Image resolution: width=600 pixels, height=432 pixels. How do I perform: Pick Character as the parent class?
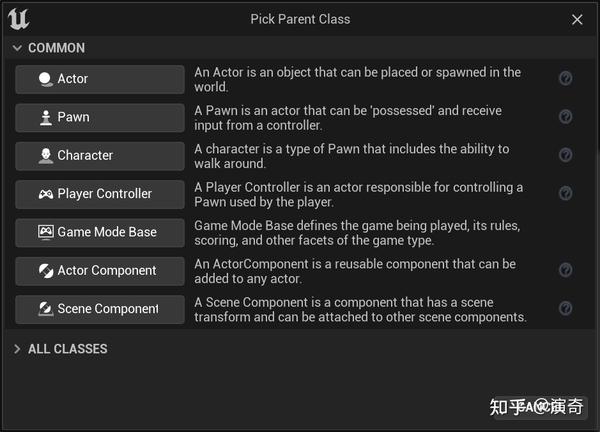(100, 155)
